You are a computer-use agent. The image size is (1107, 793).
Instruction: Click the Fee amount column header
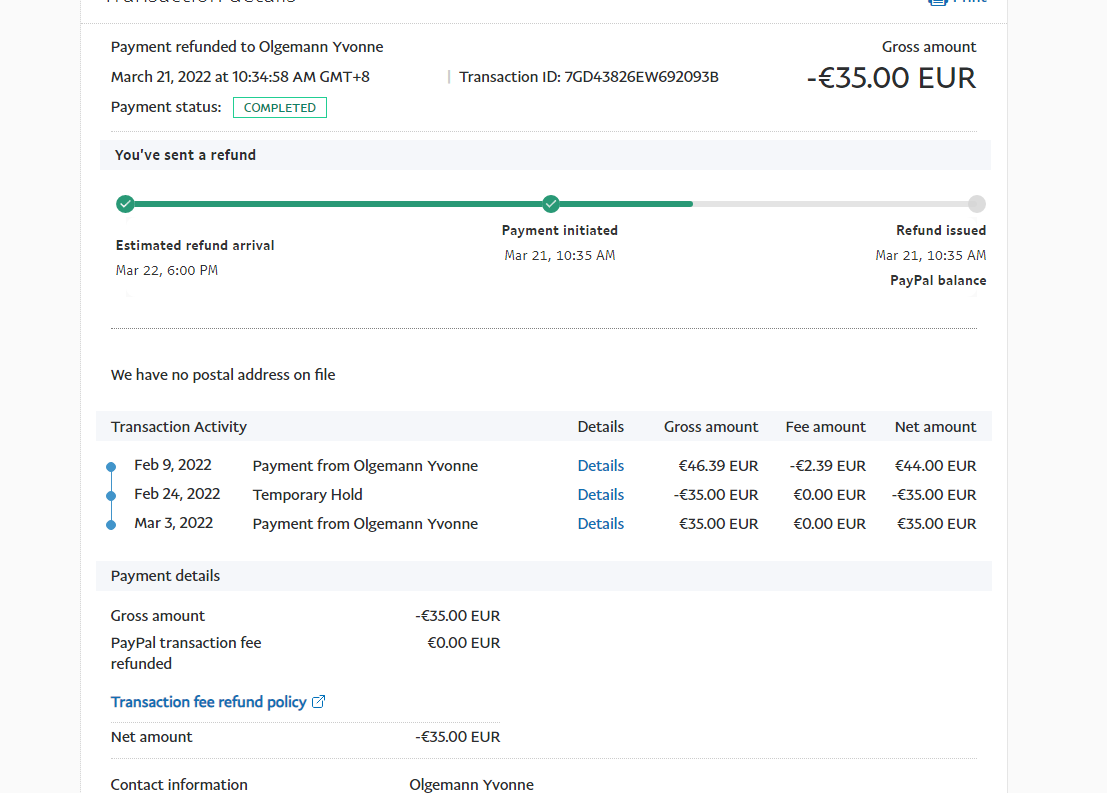[x=825, y=427]
